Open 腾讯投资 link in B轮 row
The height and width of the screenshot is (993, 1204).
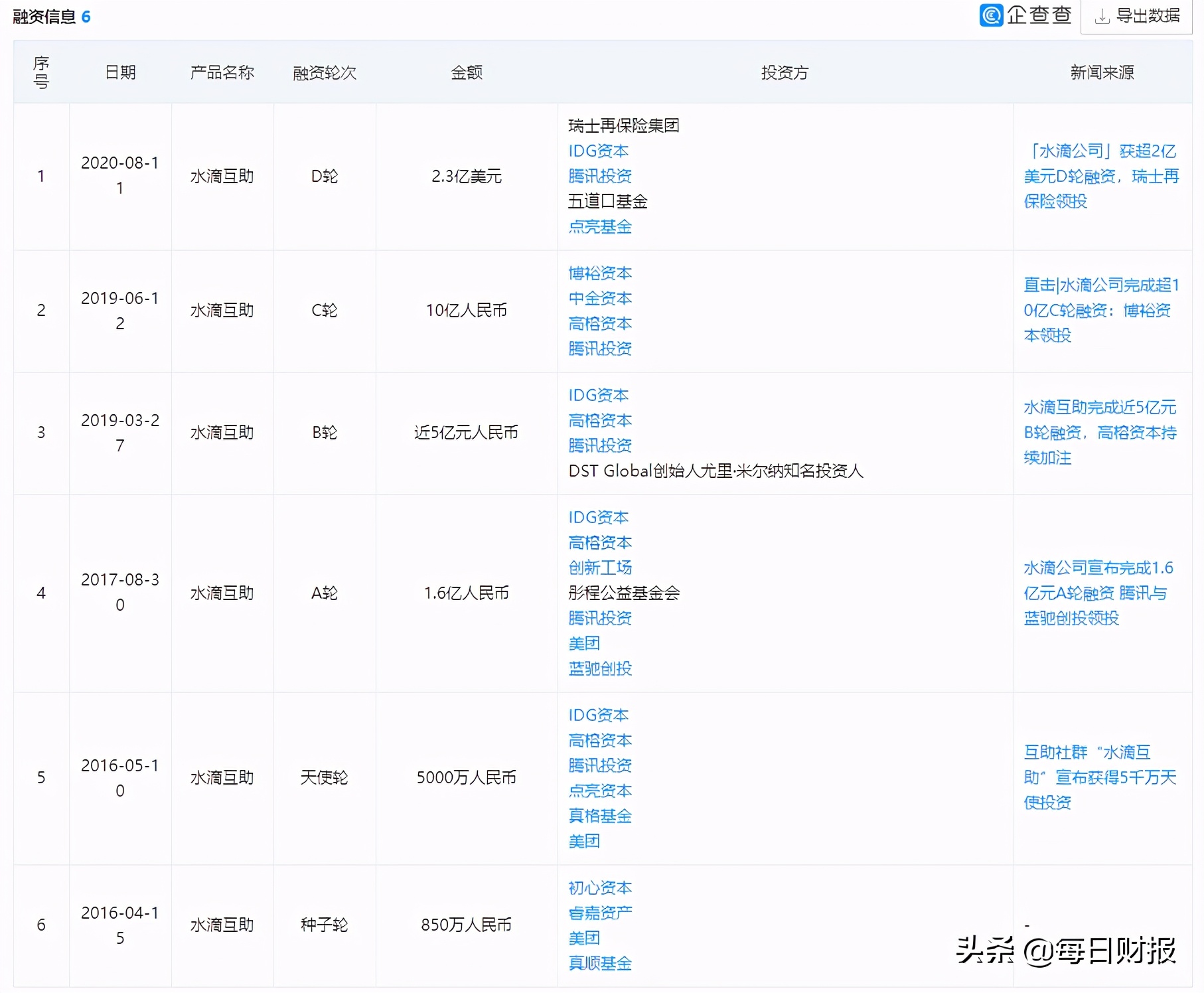600,445
